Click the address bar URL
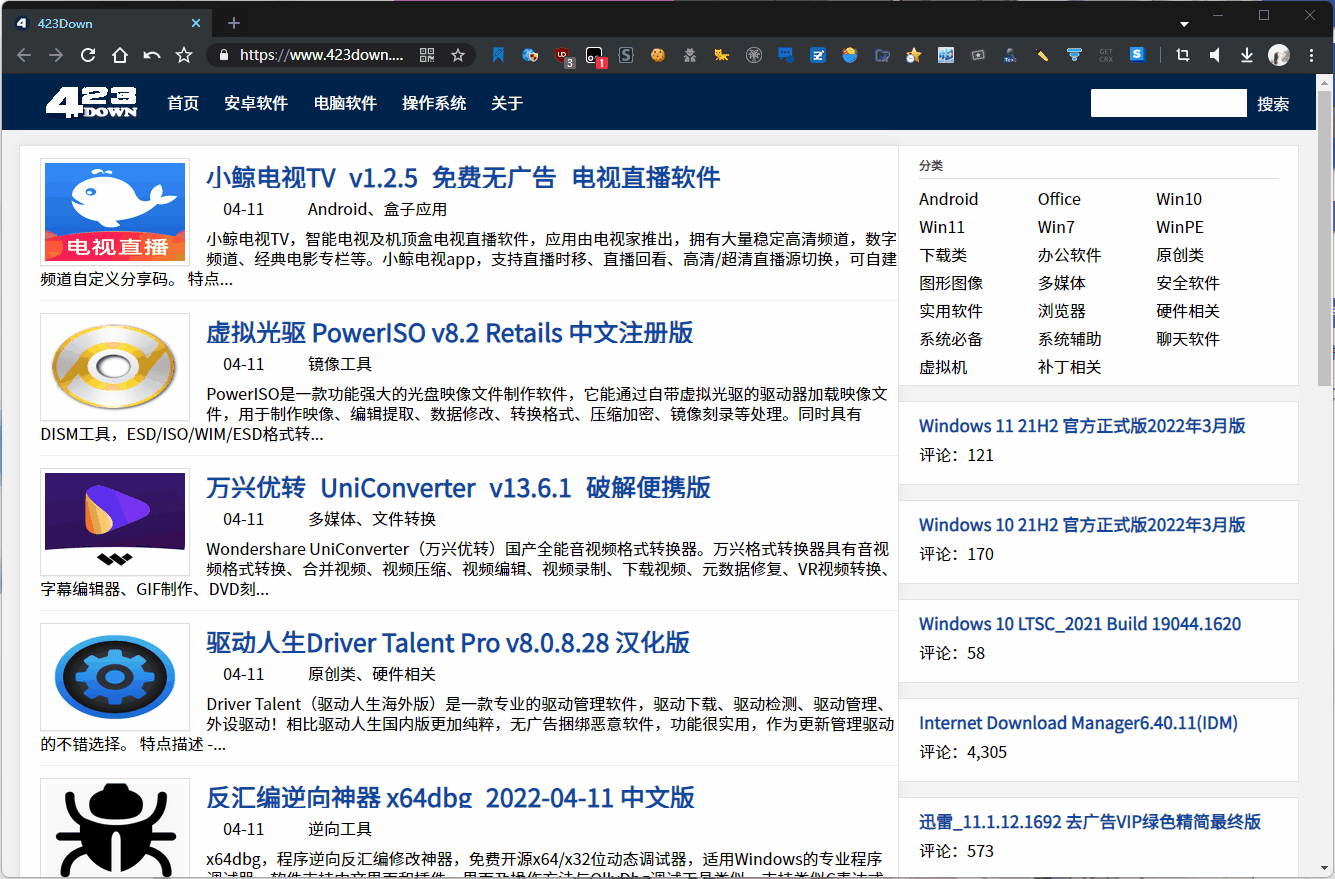Screen dimensions: 1335x879 tap(321, 56)
